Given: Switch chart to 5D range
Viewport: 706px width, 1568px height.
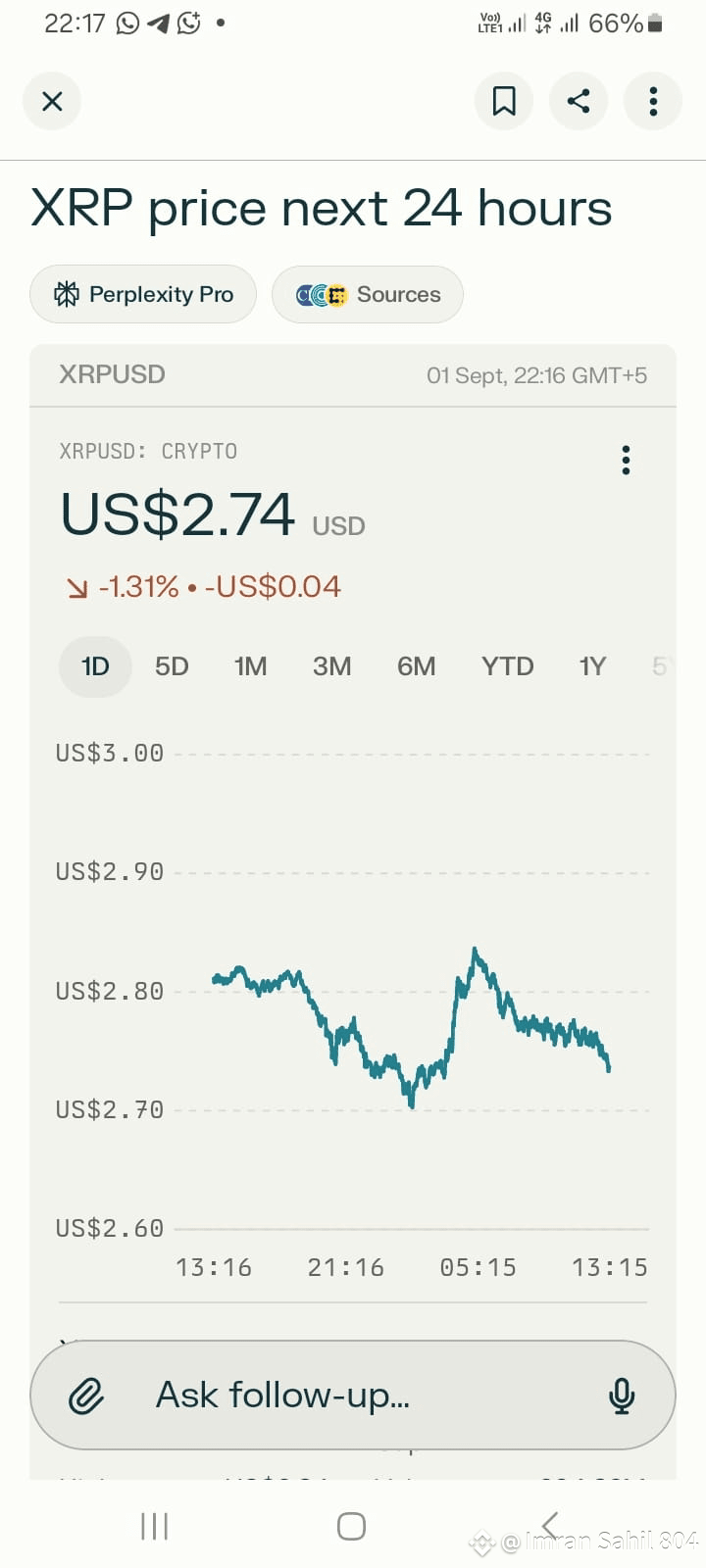Looking at the screenshot, I should [172, 667].
